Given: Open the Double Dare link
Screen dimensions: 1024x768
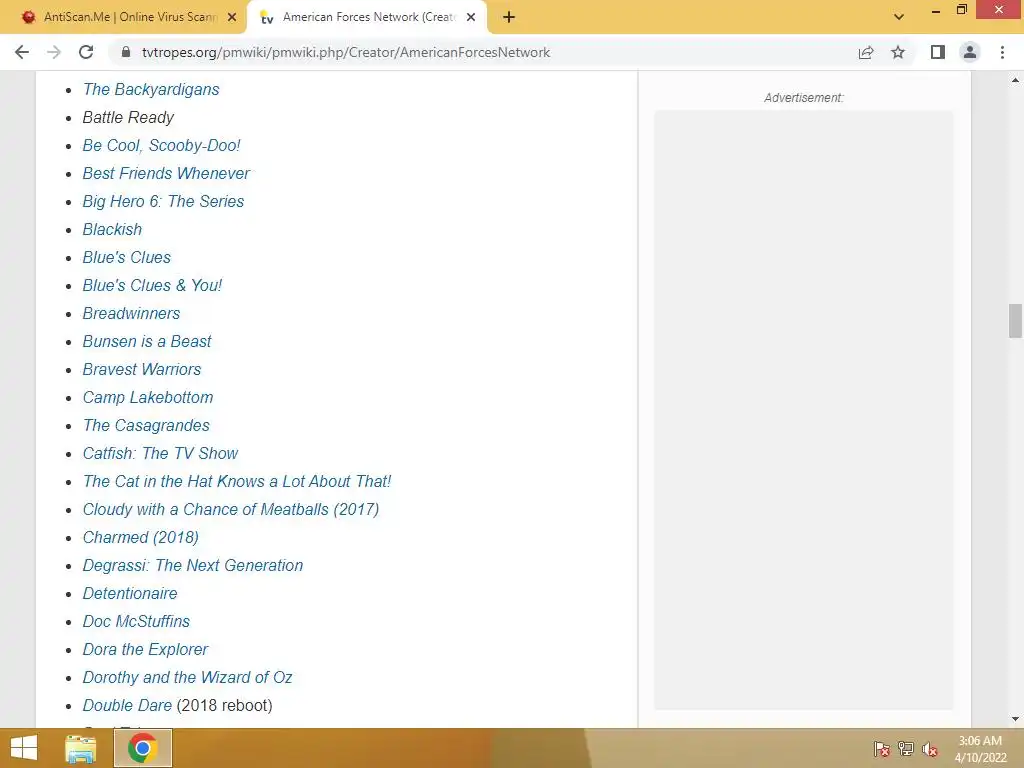Looking at the screenshot, I should [x=127, y=706].
